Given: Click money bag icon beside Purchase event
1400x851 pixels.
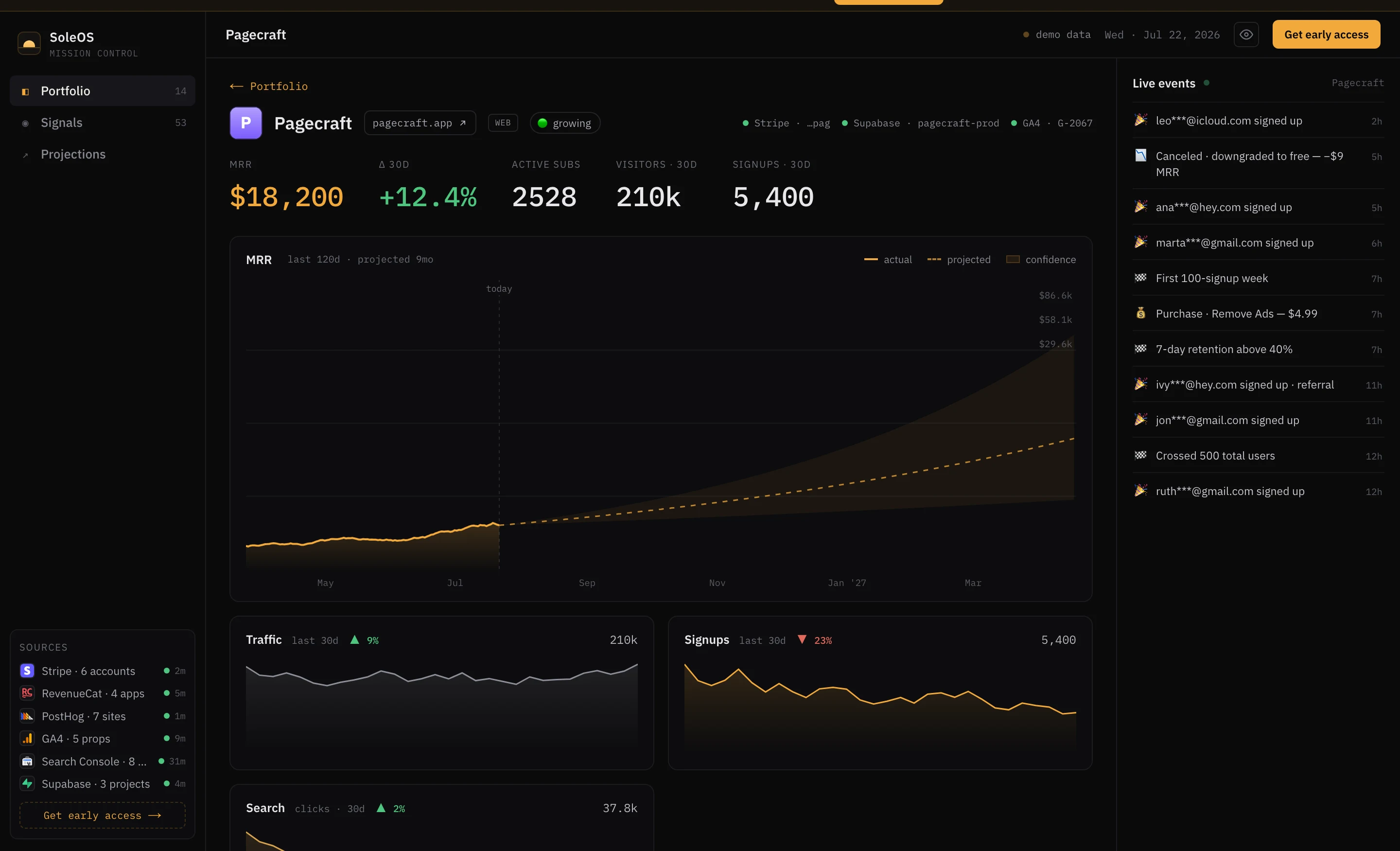Looking at the screenshot, I should [1140, 313].
